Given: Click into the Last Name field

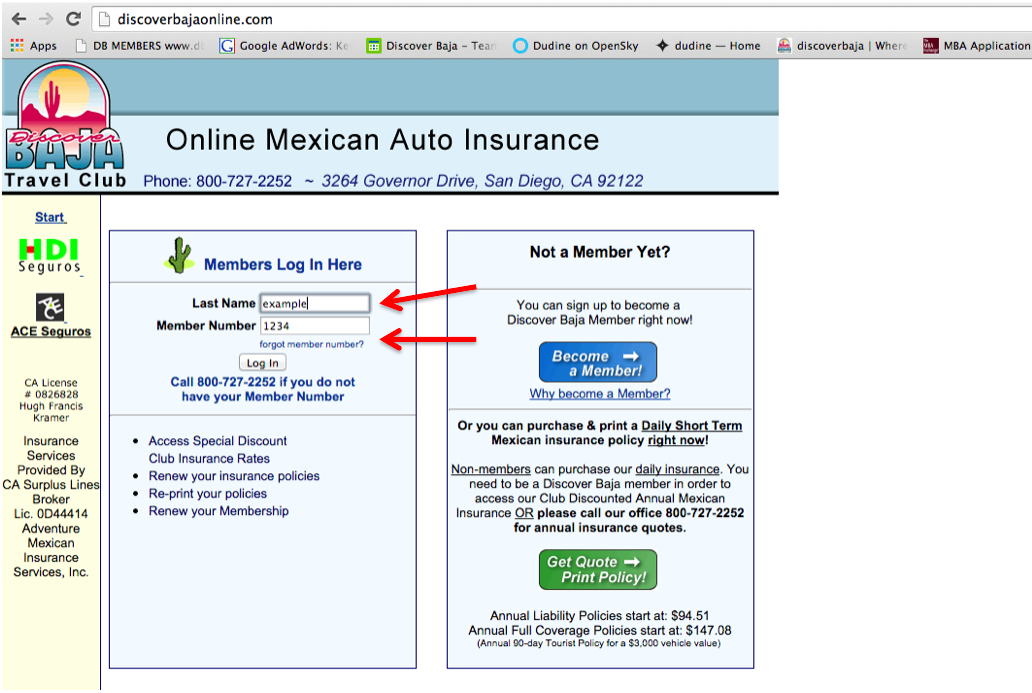Looking at the screenshot, I should click(x=314, y=303).
